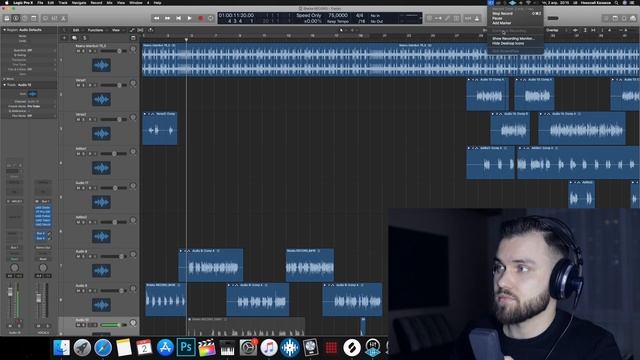Toggle Cycle mode button

pyautogui.click(x=211, y=18)
